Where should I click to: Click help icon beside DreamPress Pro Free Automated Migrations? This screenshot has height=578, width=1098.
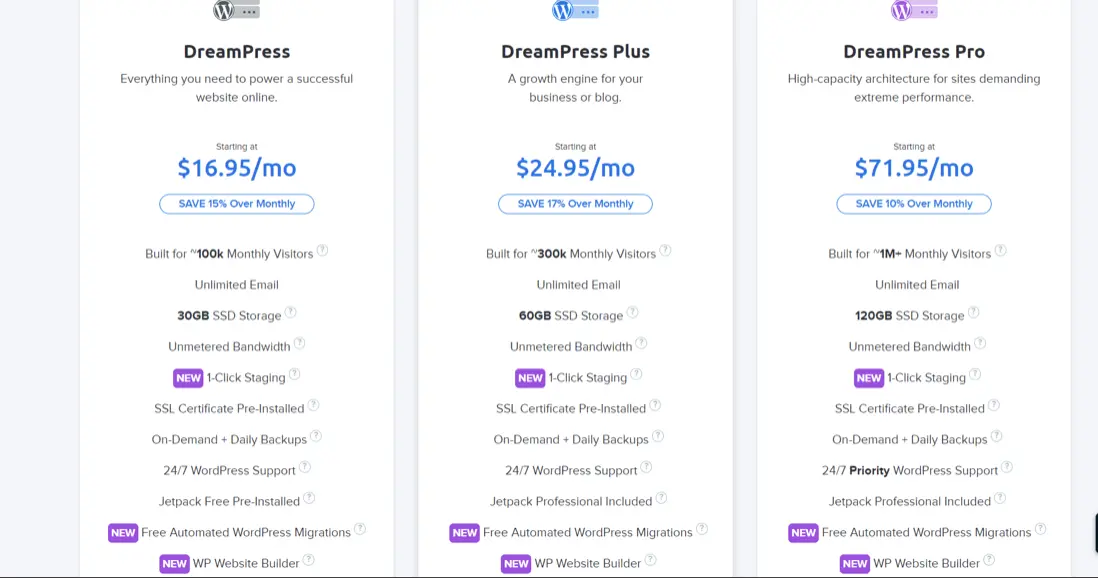point(1041,530)
